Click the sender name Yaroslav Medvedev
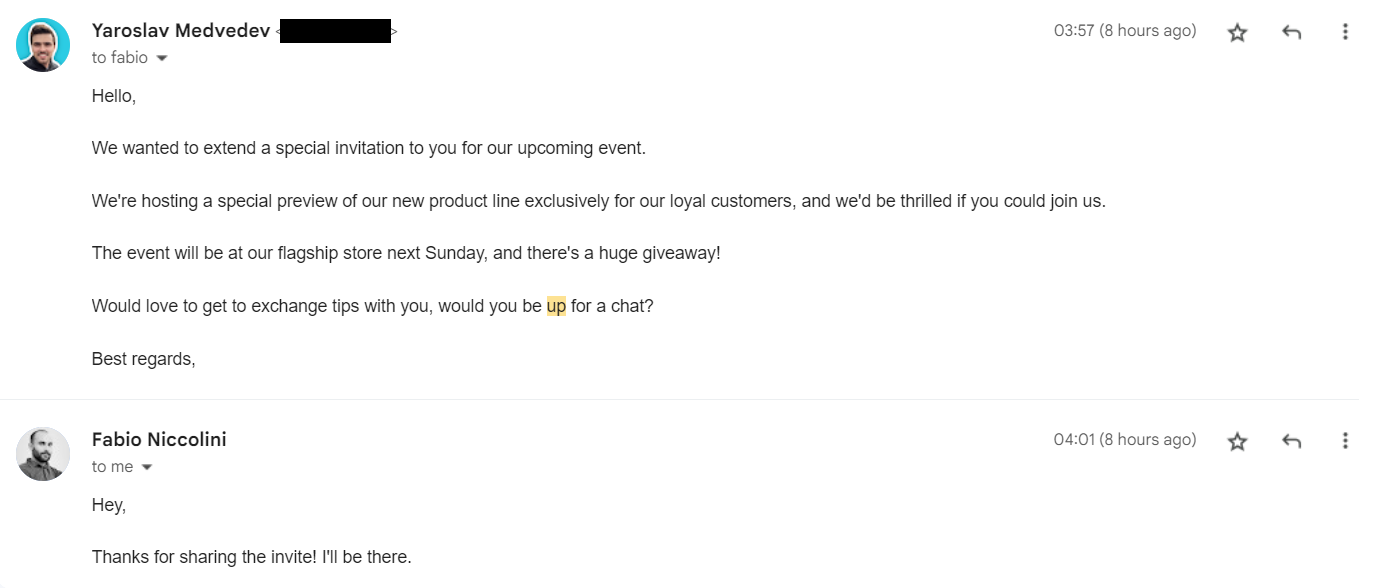 click(181, 31)
